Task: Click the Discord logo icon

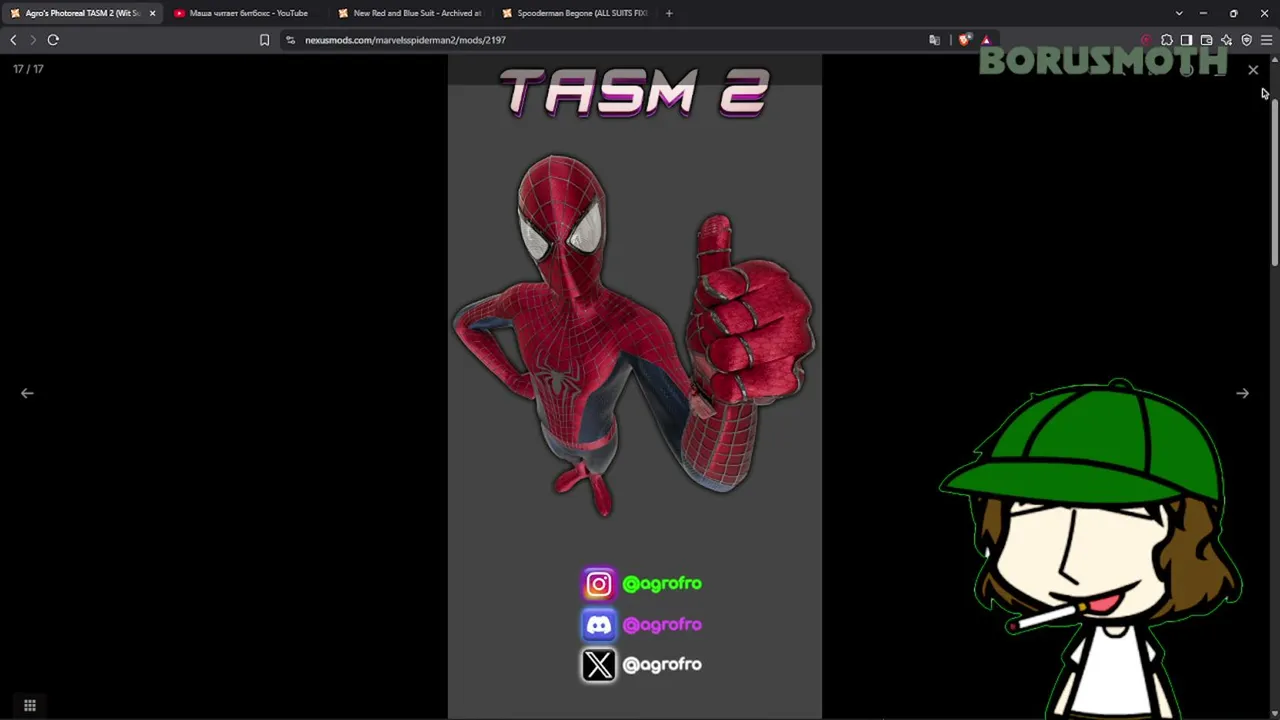Action: coord(599,625)
